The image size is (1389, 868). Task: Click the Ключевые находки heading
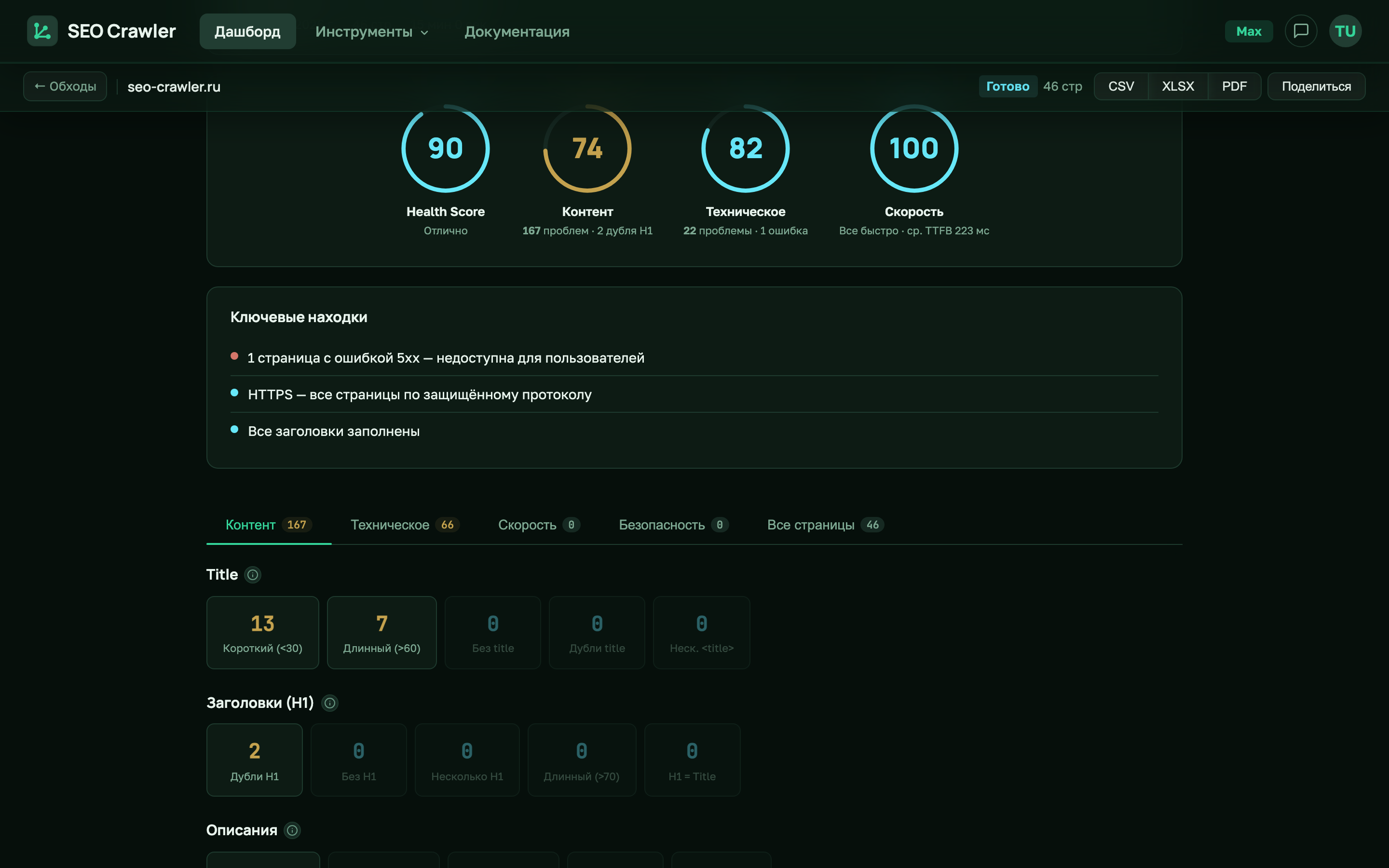[x=299, y=317]
